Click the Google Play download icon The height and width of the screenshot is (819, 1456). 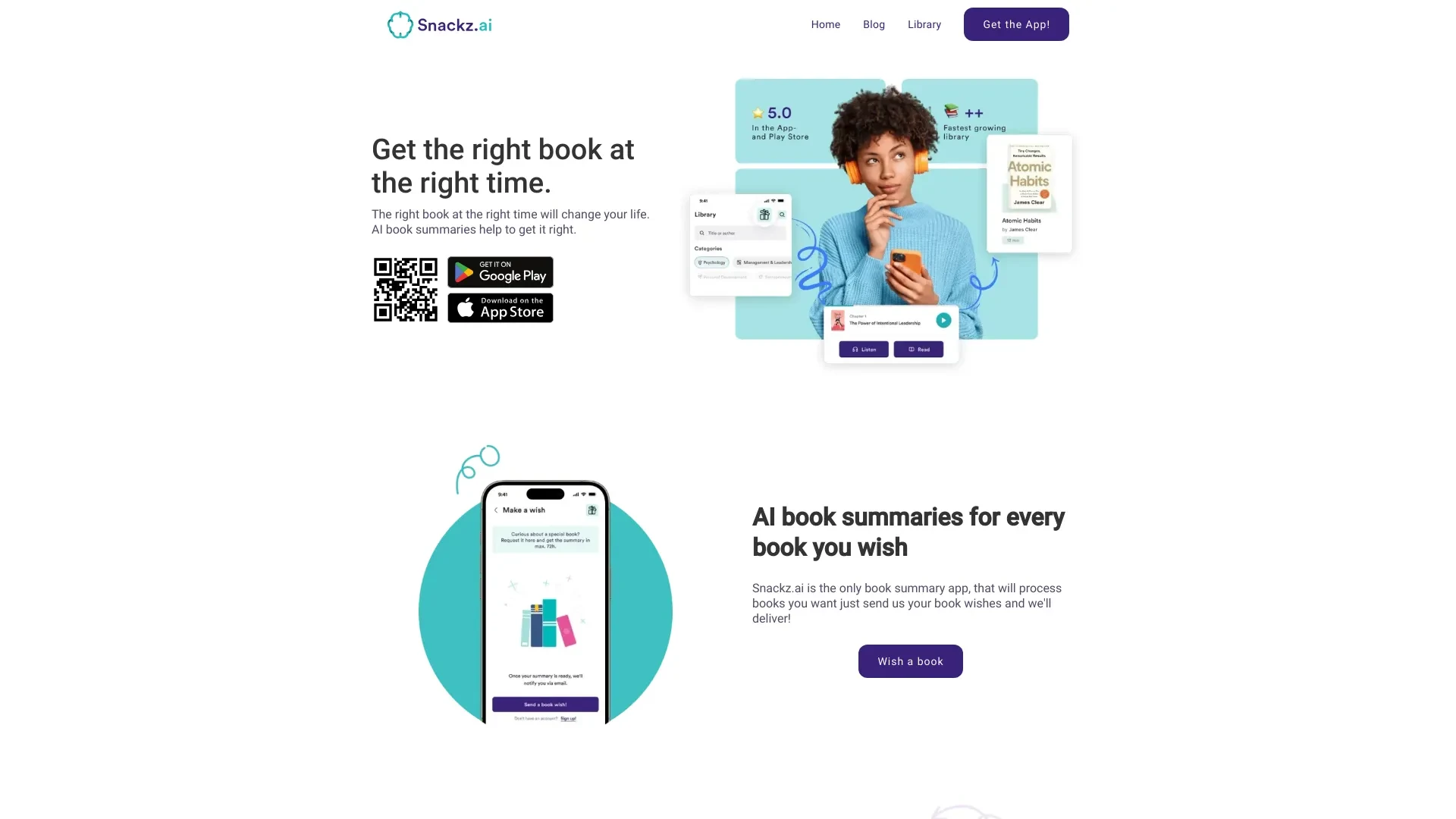(500, 271)
